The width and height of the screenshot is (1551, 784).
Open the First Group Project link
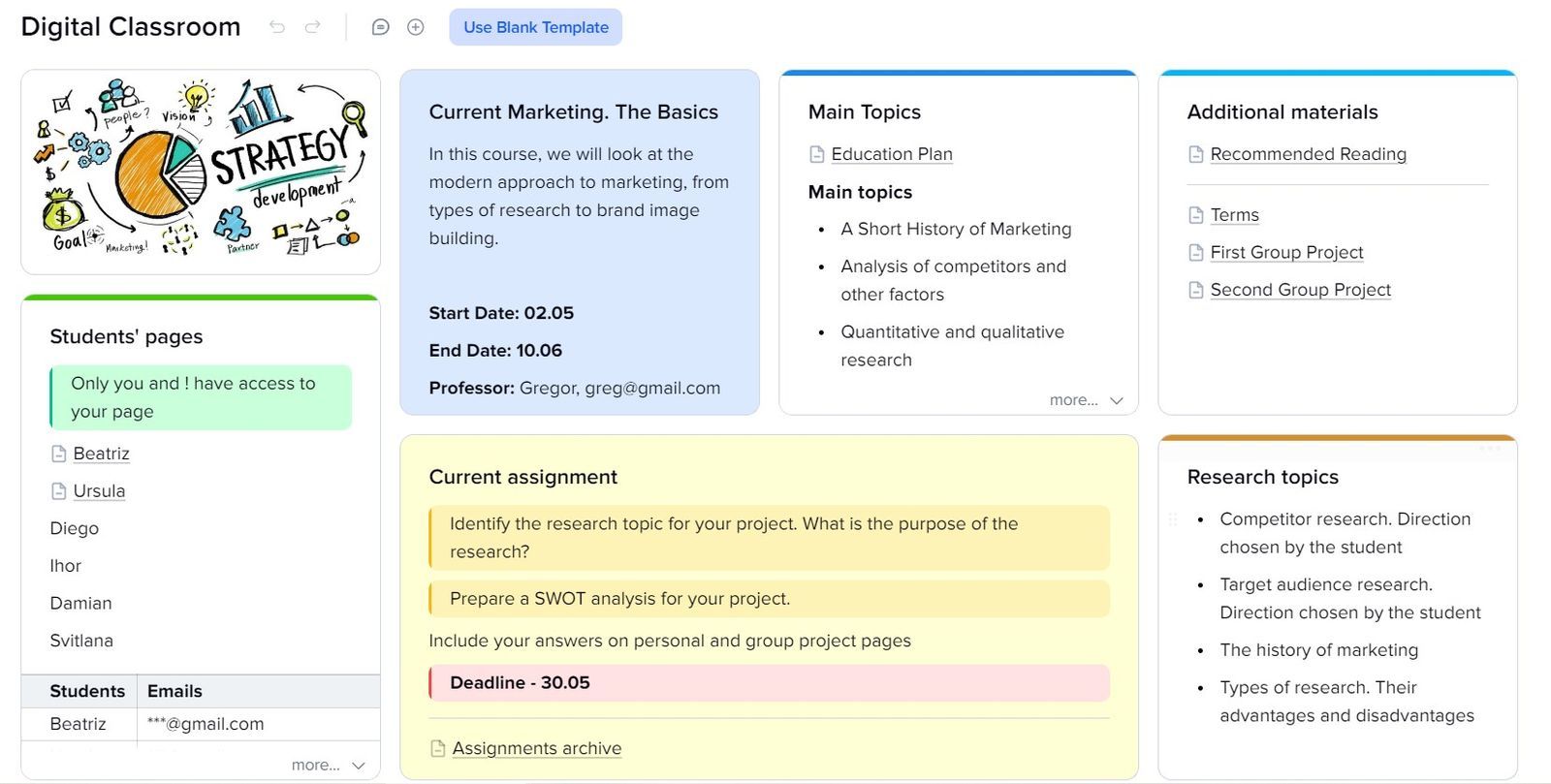(1286, 252)
